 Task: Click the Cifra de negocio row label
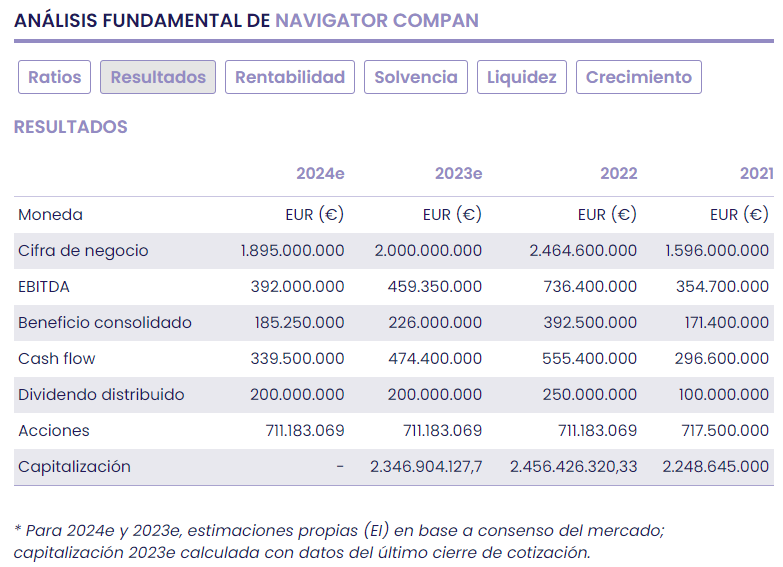[83, 251]
